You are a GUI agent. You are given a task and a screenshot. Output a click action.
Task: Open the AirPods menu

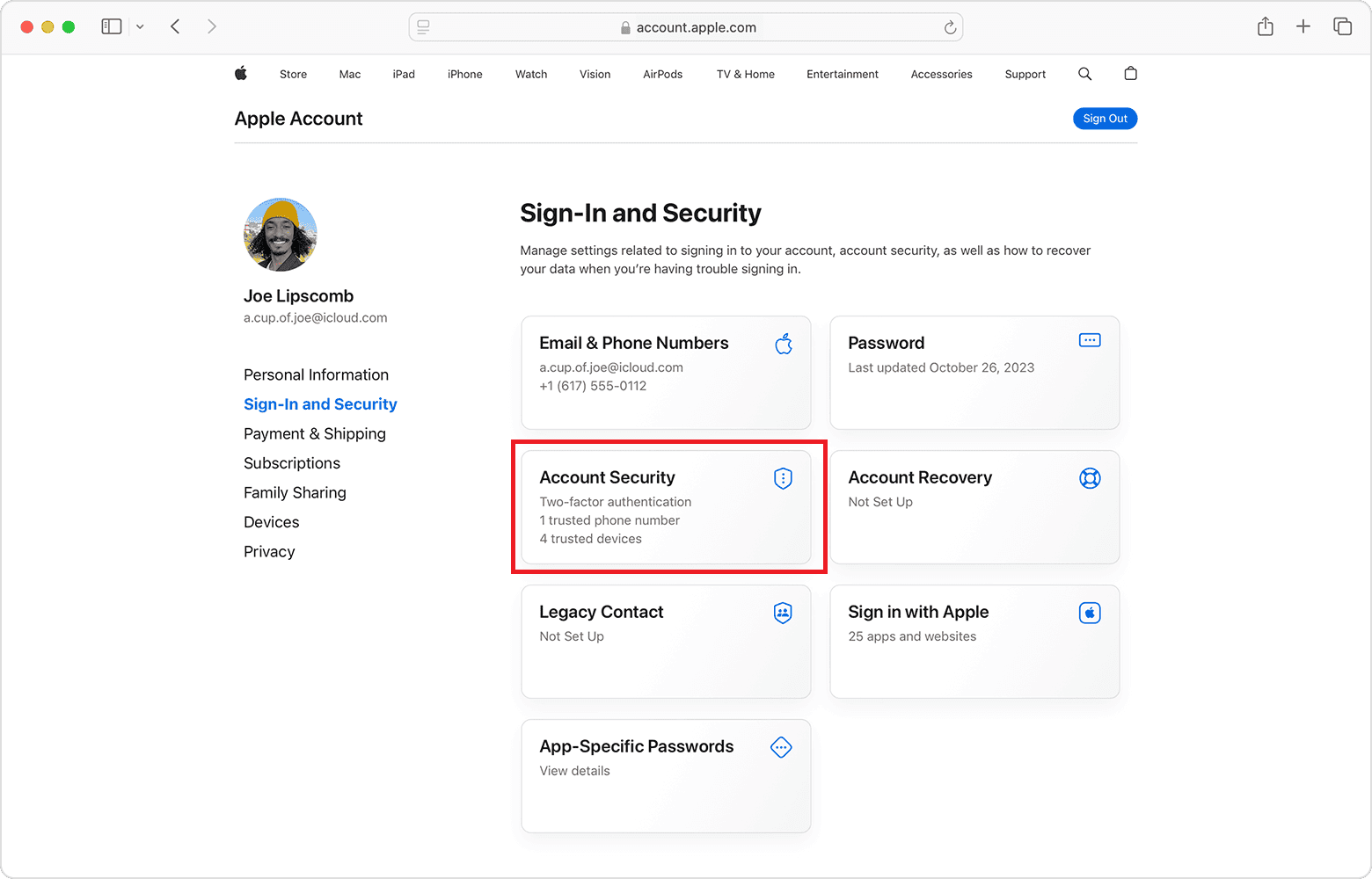click(x=663, y=75)
